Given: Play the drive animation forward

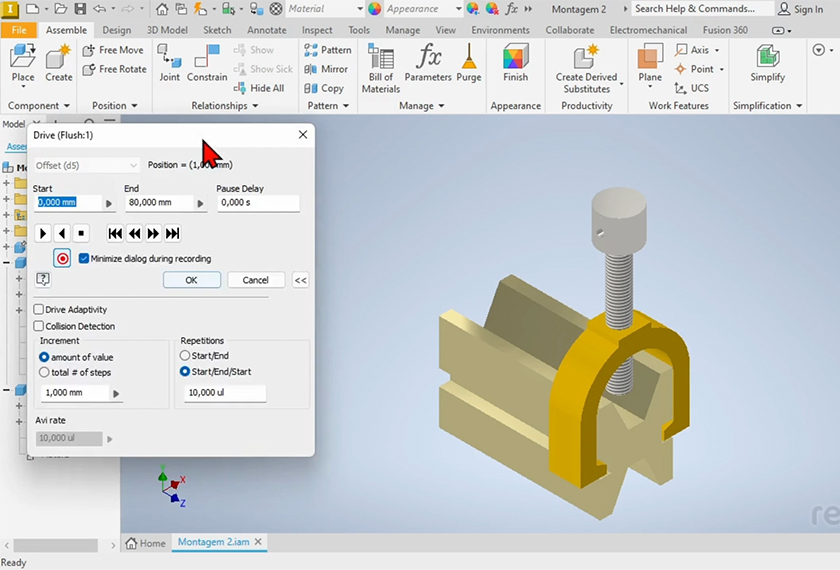Looking at the screenshot, I should point(42,233).
